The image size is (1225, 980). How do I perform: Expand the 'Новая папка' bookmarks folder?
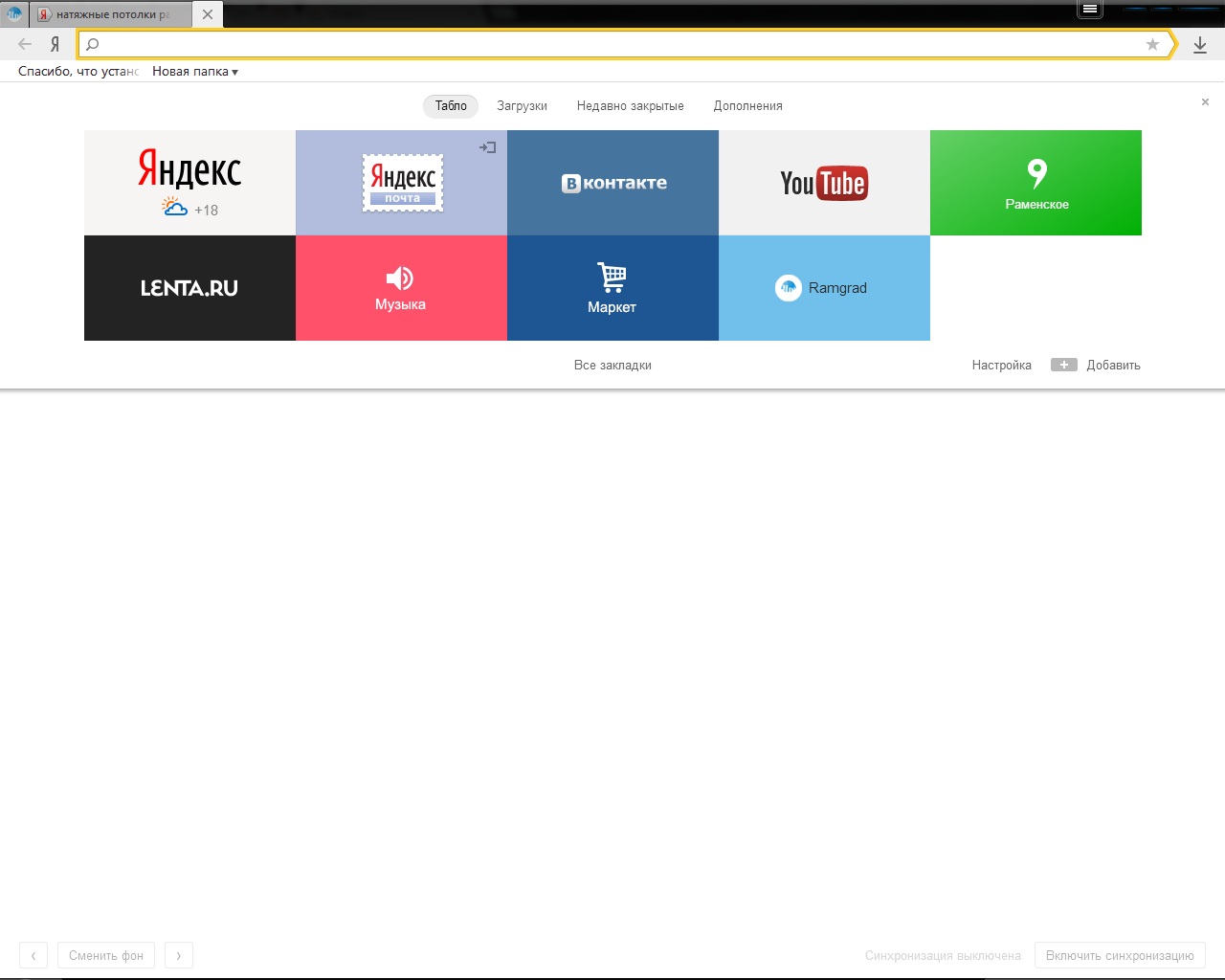(195, 71)
